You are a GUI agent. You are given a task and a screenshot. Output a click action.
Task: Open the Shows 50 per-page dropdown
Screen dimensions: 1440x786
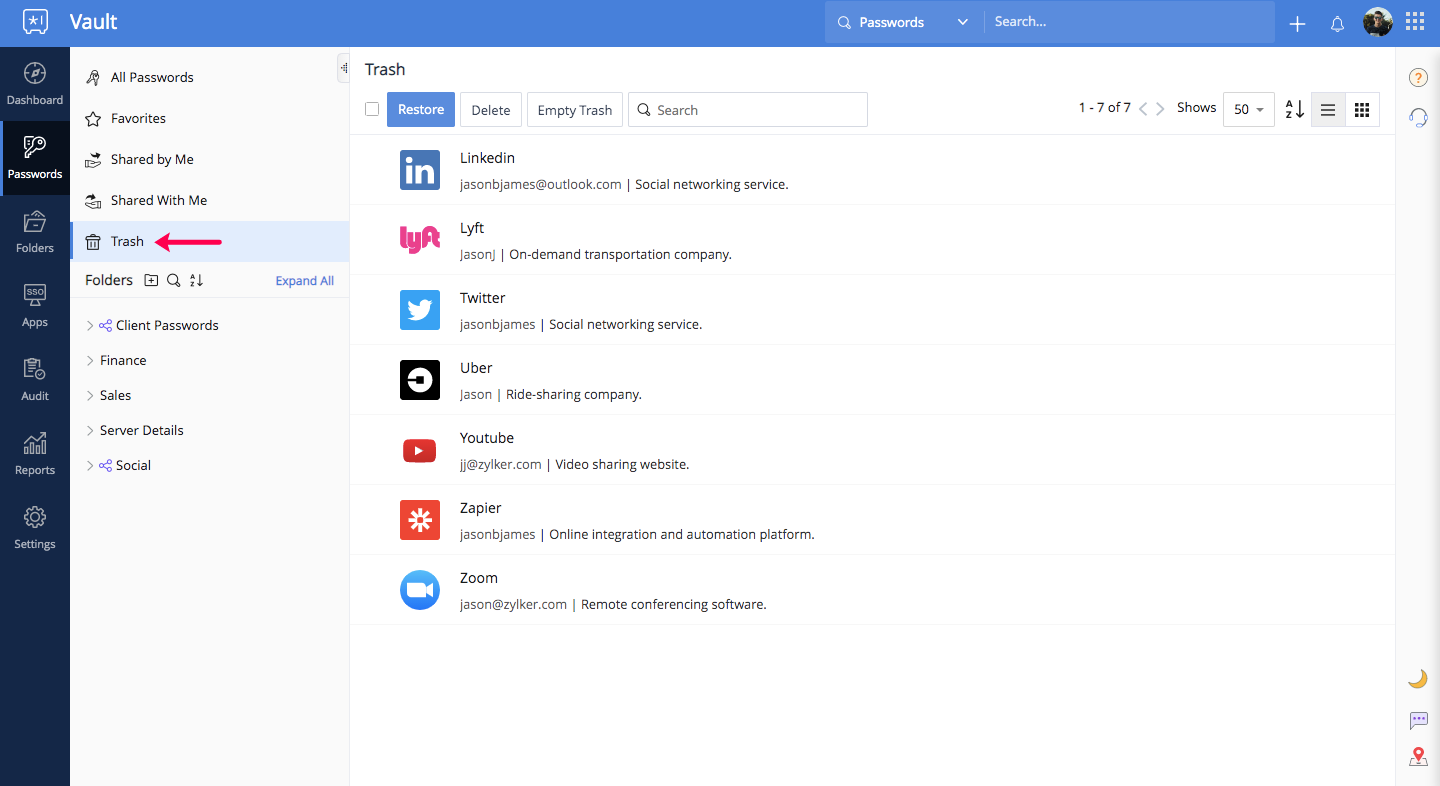[x=1248, y=110]
